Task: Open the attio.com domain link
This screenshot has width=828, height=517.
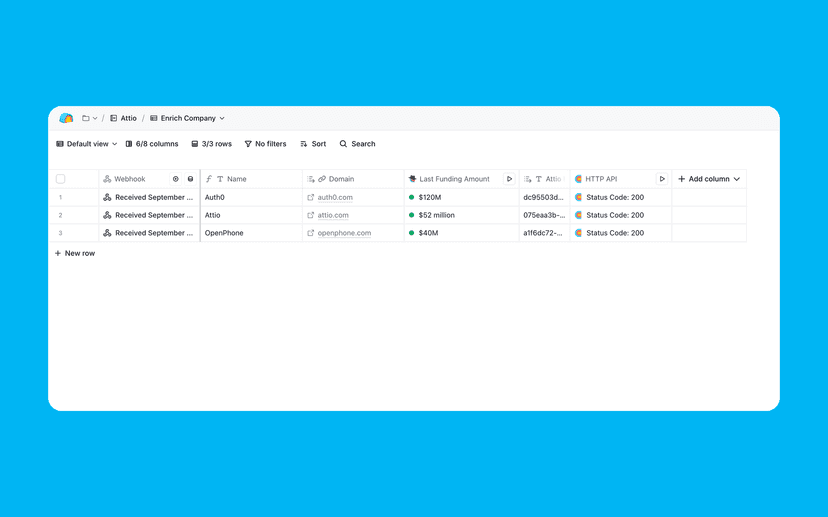Action: pos(333,215)
